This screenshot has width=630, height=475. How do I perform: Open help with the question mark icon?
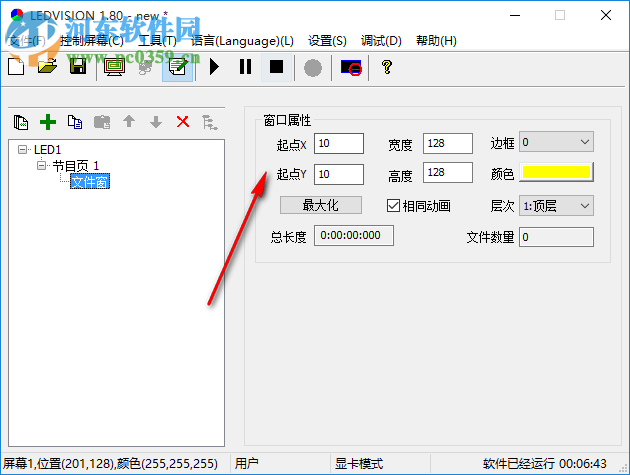[x=387, y=67]
